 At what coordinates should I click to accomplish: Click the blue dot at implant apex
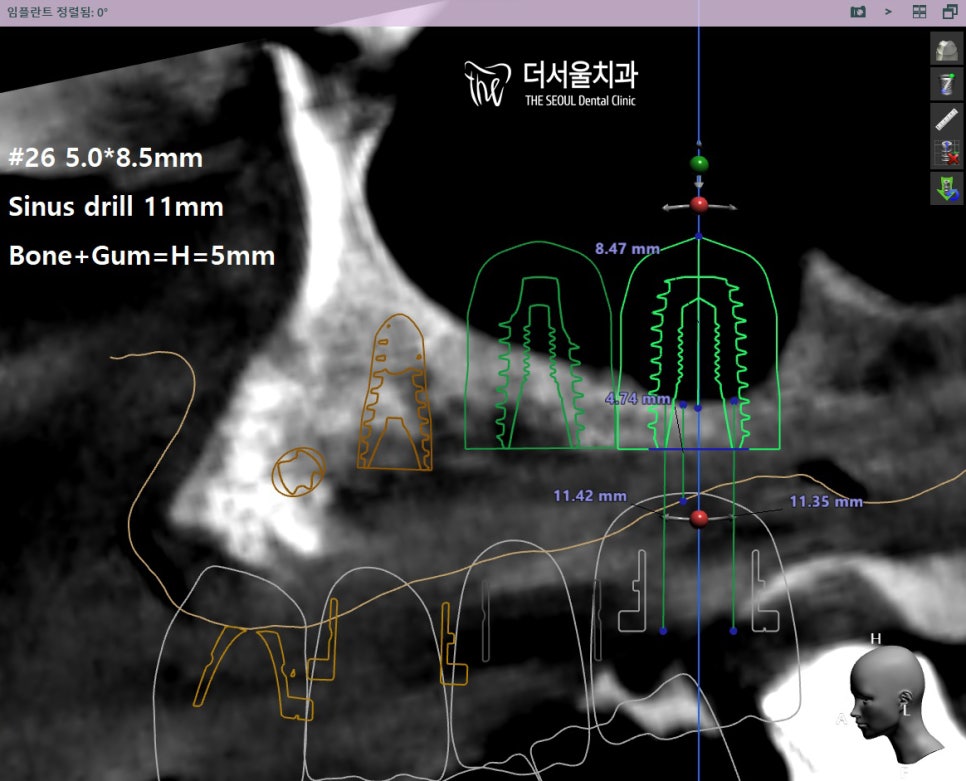[x=698, y=237]
